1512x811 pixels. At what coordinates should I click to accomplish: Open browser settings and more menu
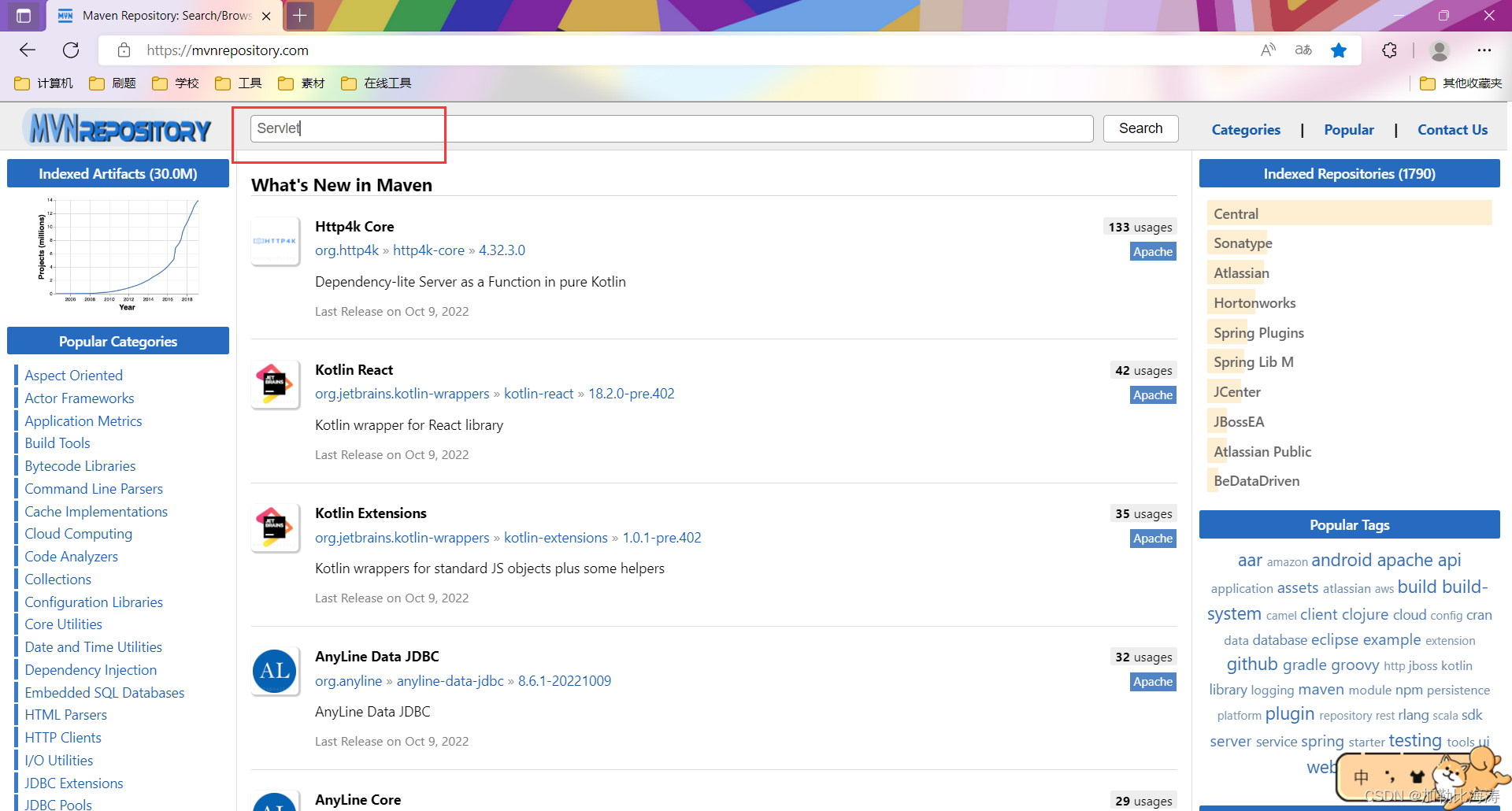pyautogui.click(x=1484, y=50)
